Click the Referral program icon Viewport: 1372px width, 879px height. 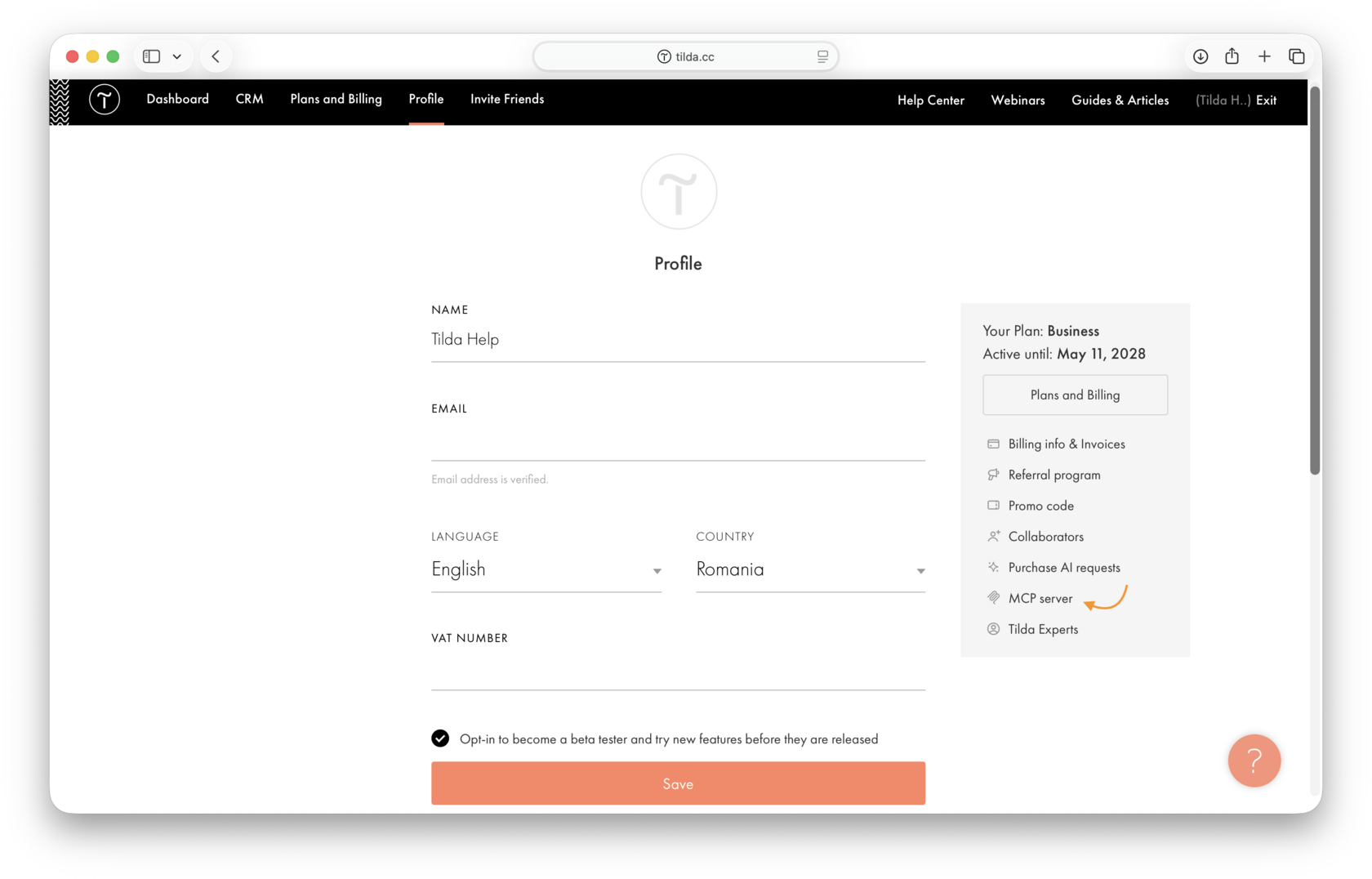pyautogui.click(x=993, y=475)
